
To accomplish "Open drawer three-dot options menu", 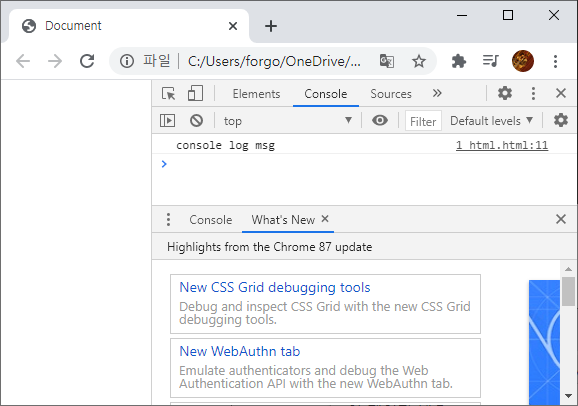I will click(168, 219).
